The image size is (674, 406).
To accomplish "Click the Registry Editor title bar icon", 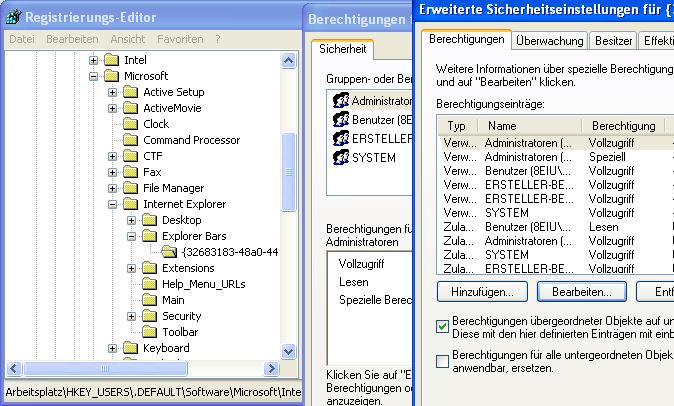I will [x=13, y=17].
